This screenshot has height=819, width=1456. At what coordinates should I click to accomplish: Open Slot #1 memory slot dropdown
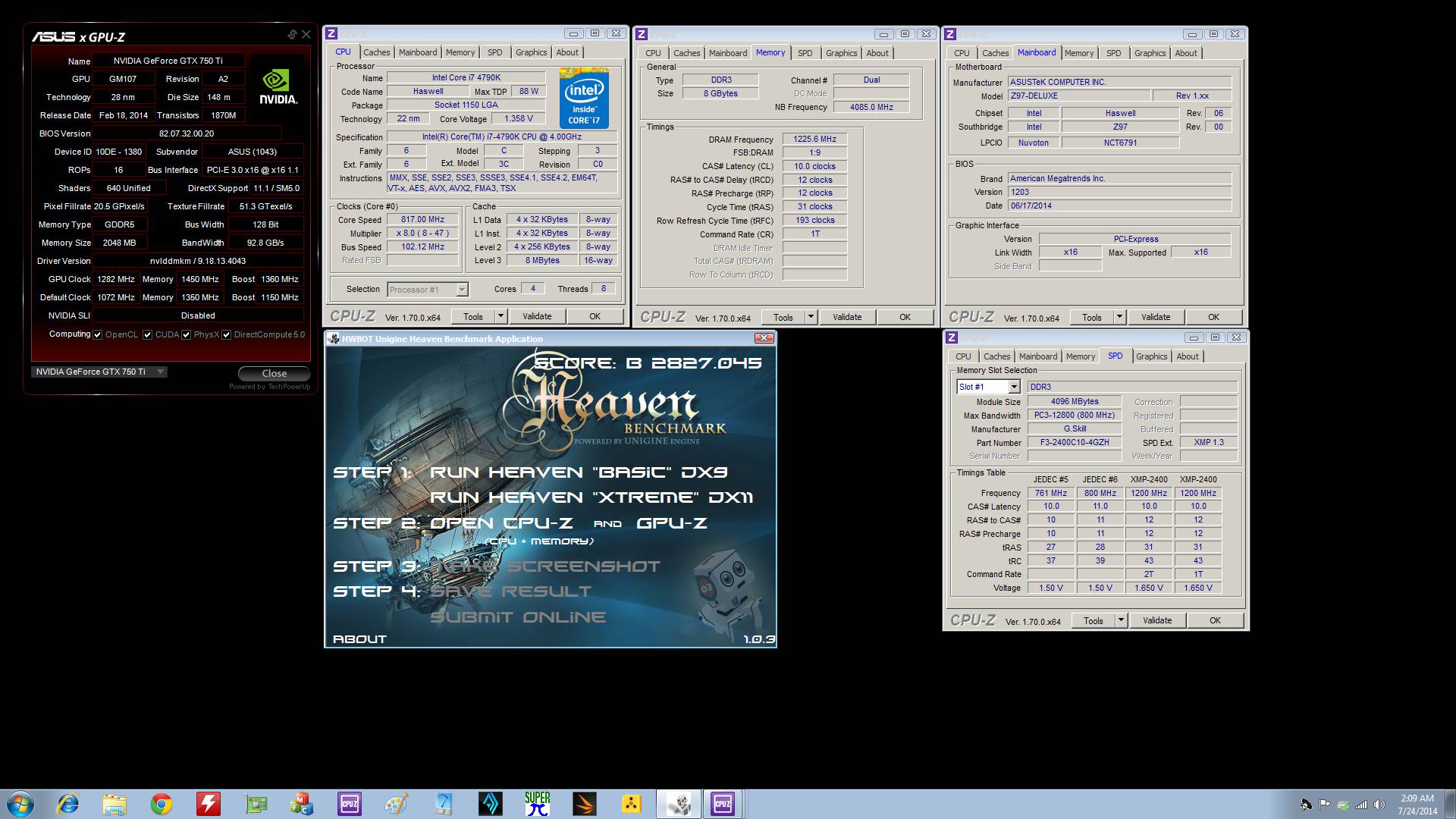tap(988, 387)
